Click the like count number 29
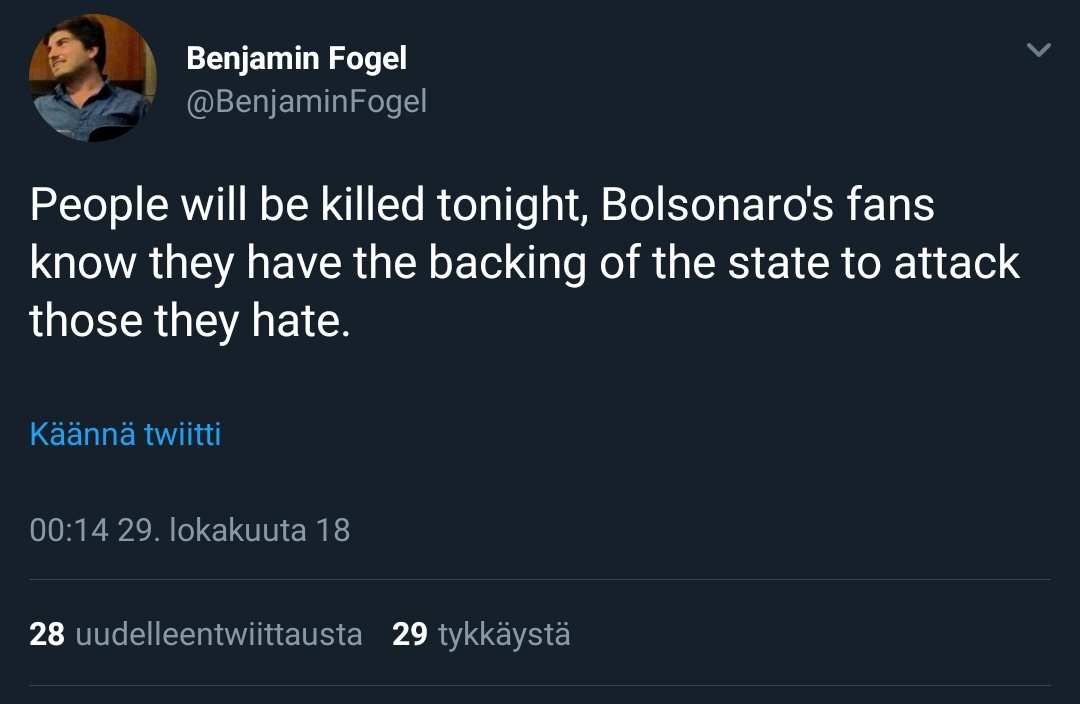1080x704 pixels. [410, 634]
